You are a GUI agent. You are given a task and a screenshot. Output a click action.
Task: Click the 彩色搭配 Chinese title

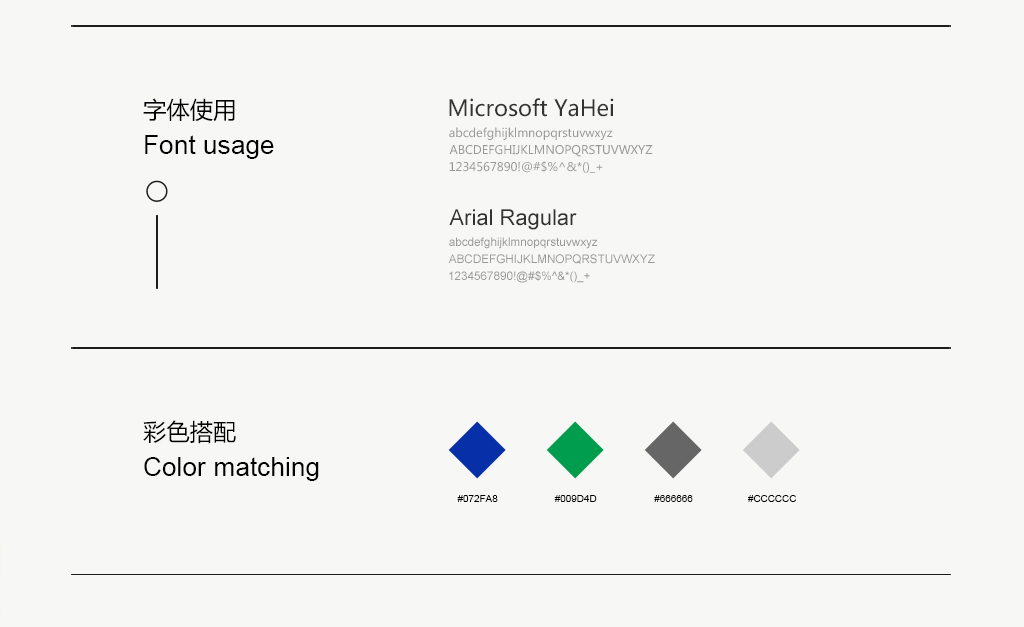(x=189, y=432)
